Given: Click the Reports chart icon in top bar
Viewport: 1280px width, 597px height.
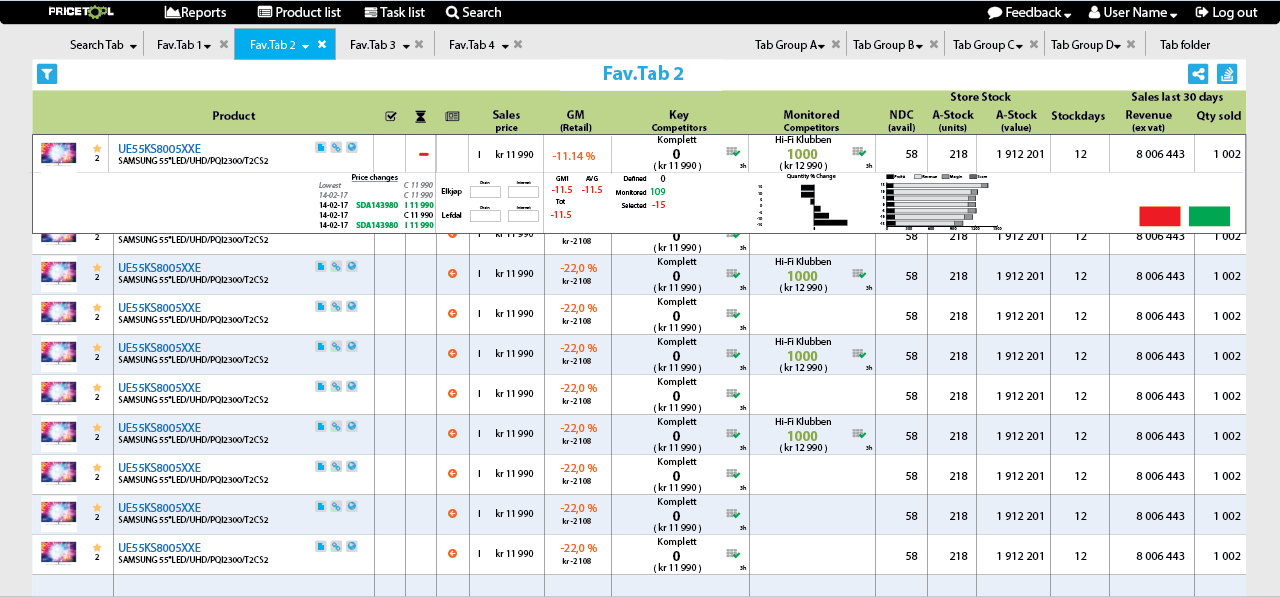Looking at the screenshot, I should (172, 12).
